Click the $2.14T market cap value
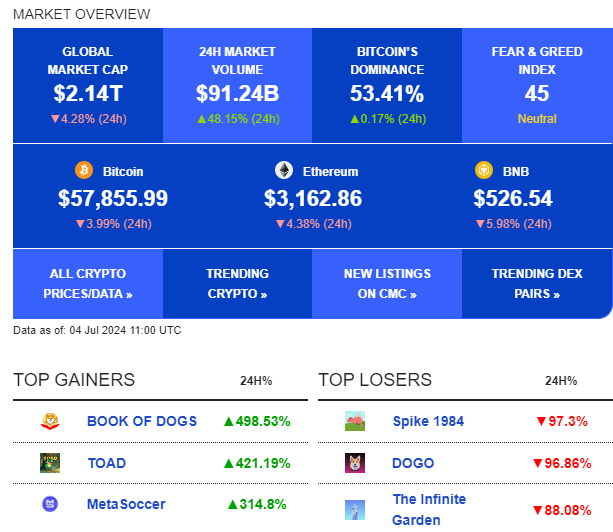This screenshot has width=613, height=532. (88, 93)
